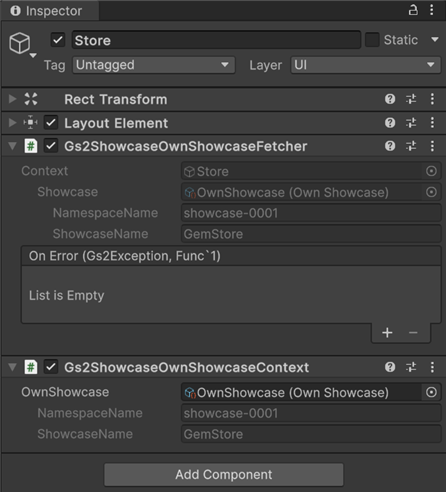Open help for the Gs2ShowcaseOwnShowcaseContext component
The height and width of the screenshot is (492, 446).
pyautogui.click(x=390, y=367)
